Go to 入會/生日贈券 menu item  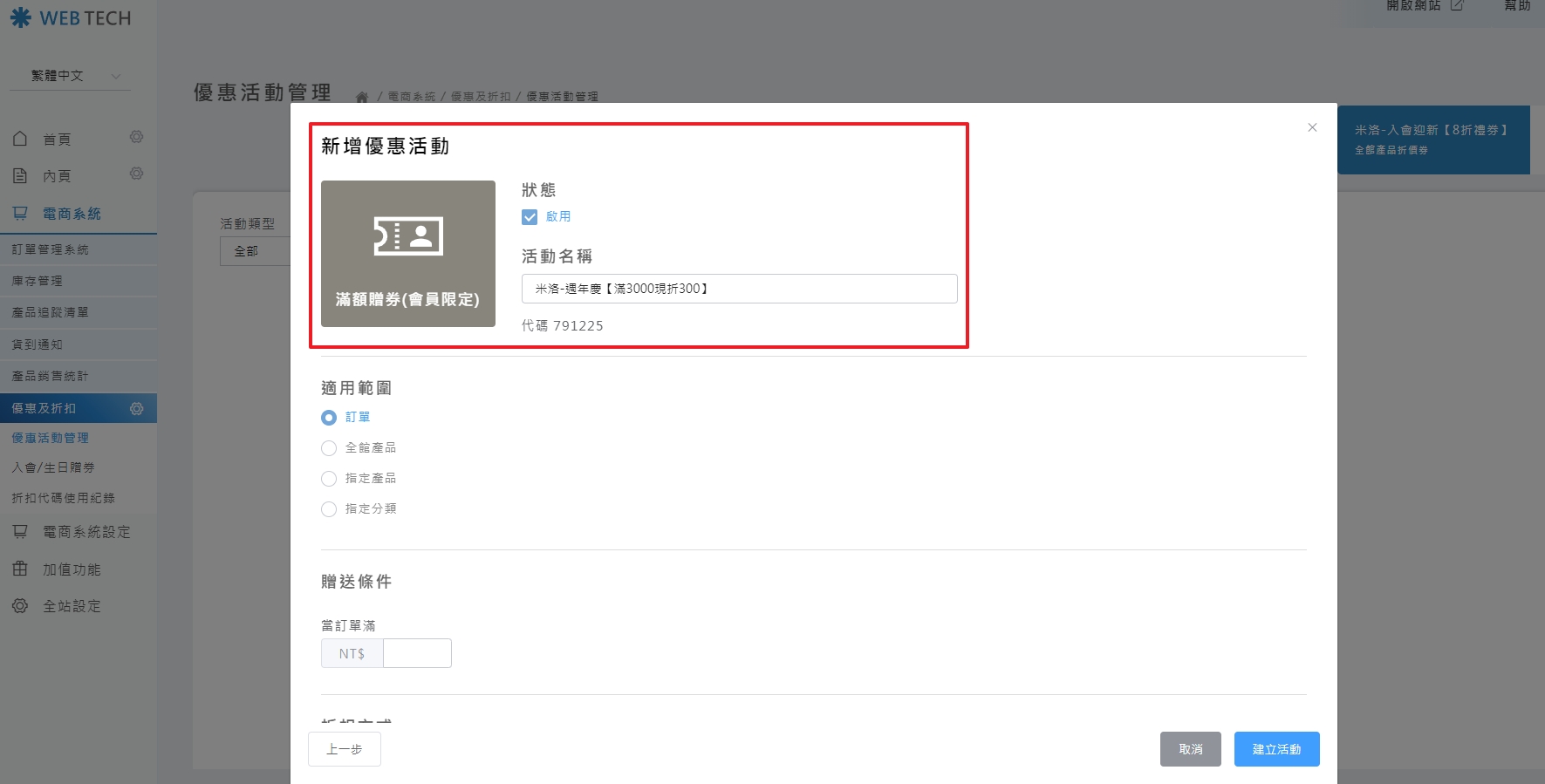click(53, 467)
